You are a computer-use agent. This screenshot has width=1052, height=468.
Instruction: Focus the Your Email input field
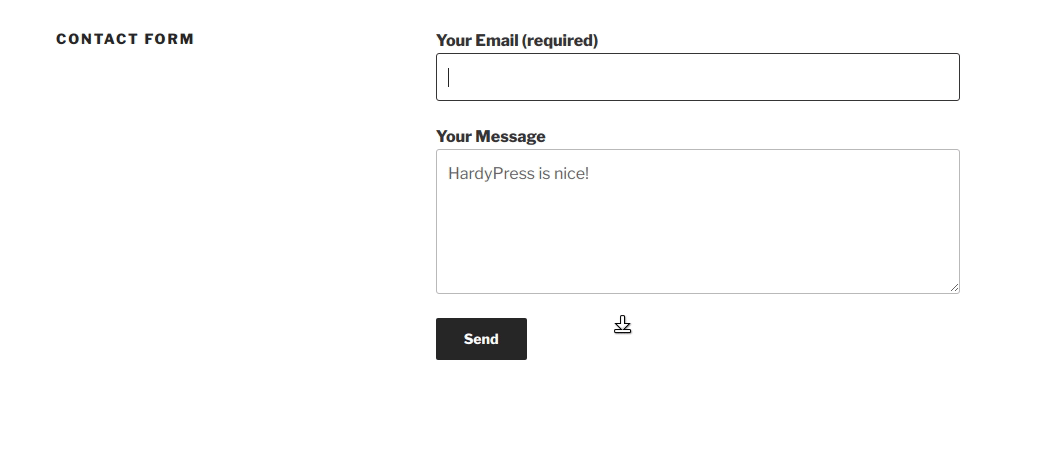click(697, 77)
